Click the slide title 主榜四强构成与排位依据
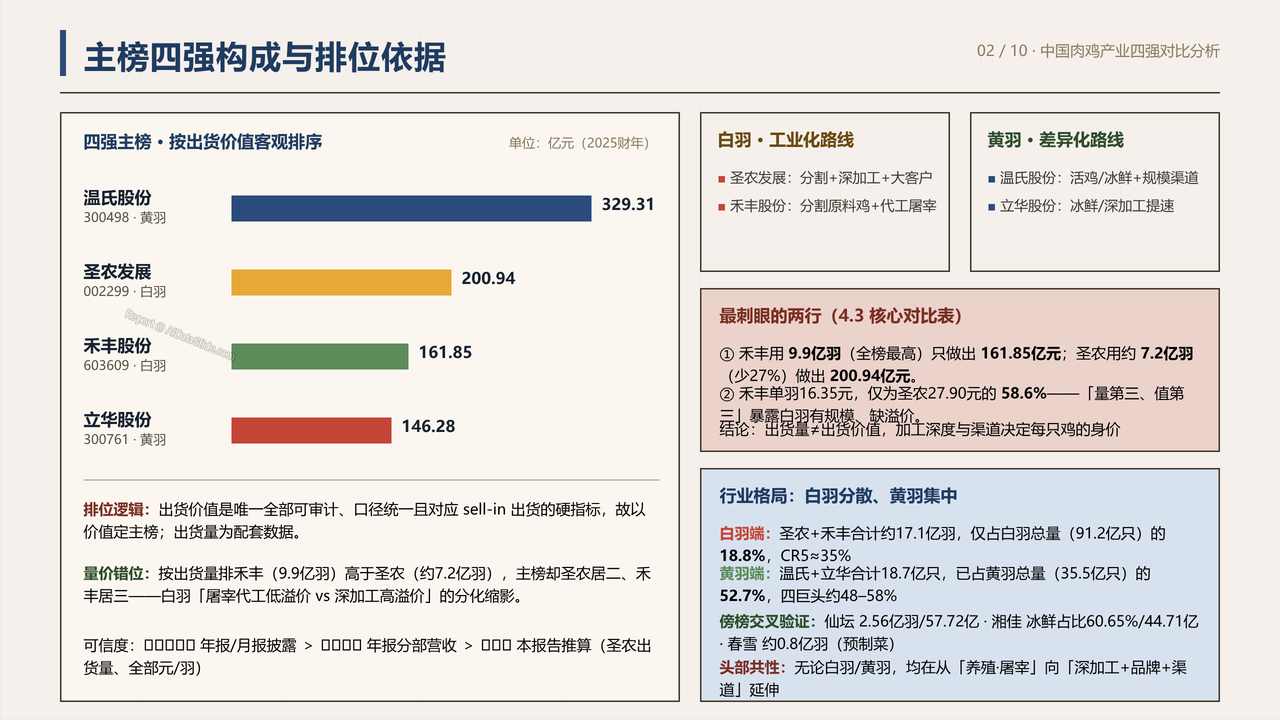This screenshot has width=1280, height=720. [264, 57]
